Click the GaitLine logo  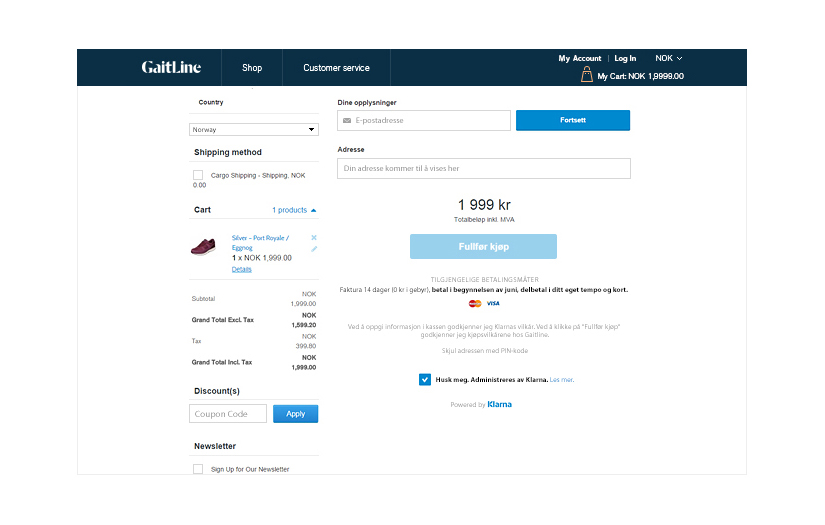coord(171,68)
